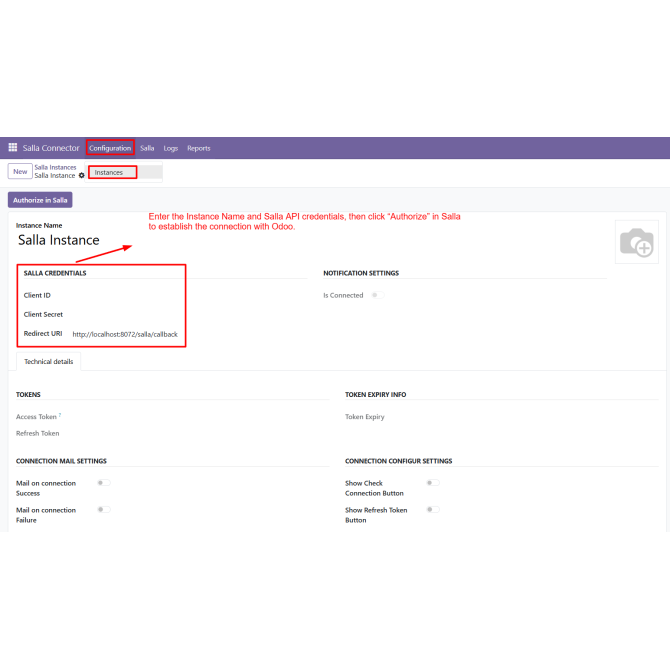
Task: Open the Salla menu
Action: (x=147, y=148)
